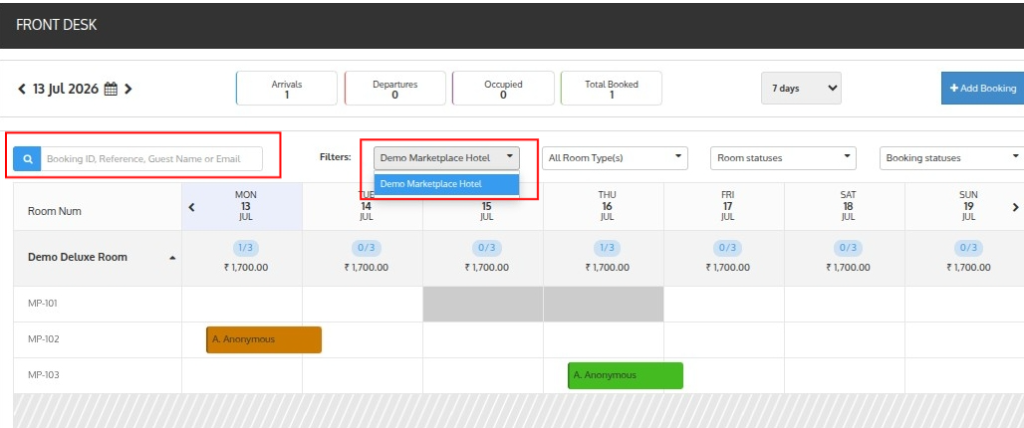Viewport: 1024px width, 428px height.
Task: Click 0/3 availability badge under Friday
Action: pyautogui.click(x=728, y=248)
